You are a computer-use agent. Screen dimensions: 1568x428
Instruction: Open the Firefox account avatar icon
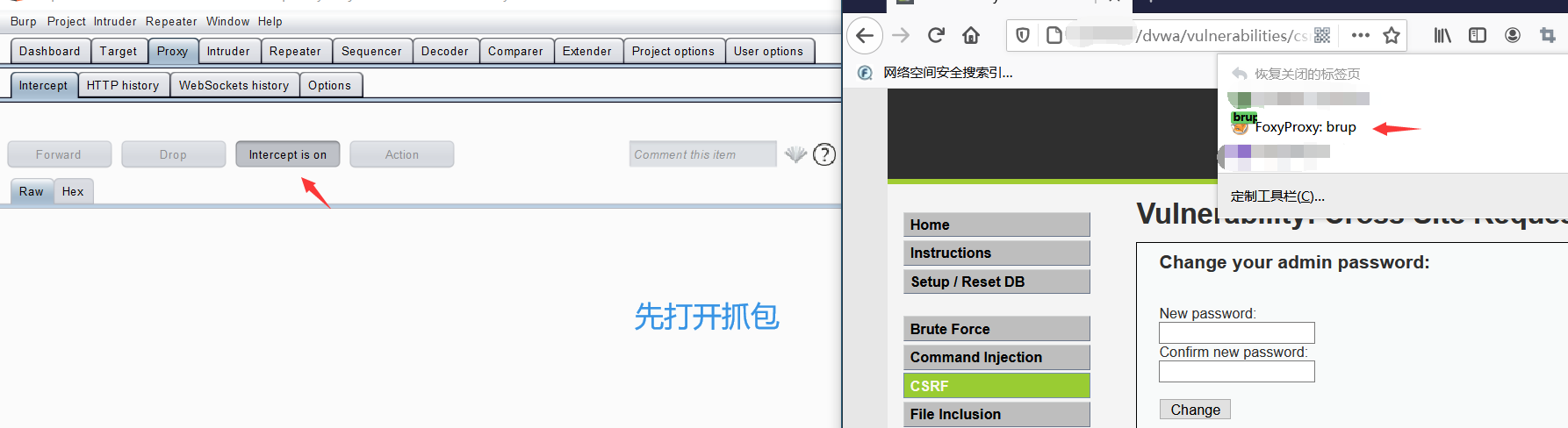1513,35
